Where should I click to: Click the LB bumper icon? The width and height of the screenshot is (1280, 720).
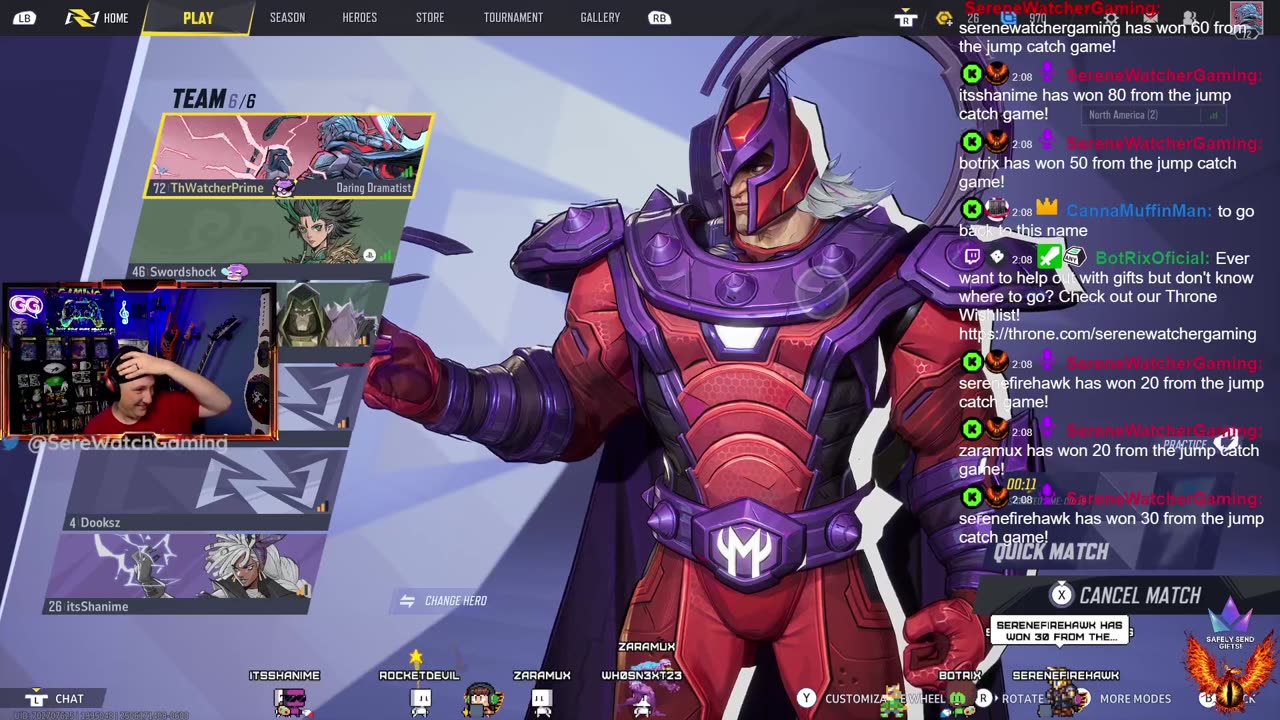pyautogui.click(x=24, y=18)
